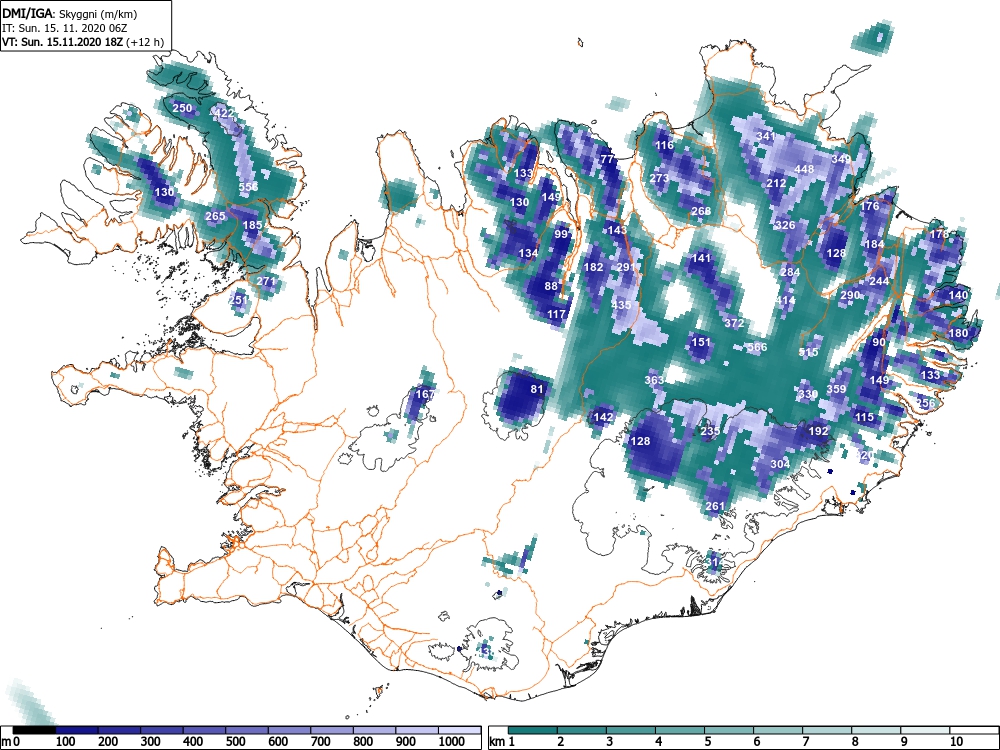This screenshot has width=1000, height=750.
Task: Click the visibility value 143
Action: point(617,230)
